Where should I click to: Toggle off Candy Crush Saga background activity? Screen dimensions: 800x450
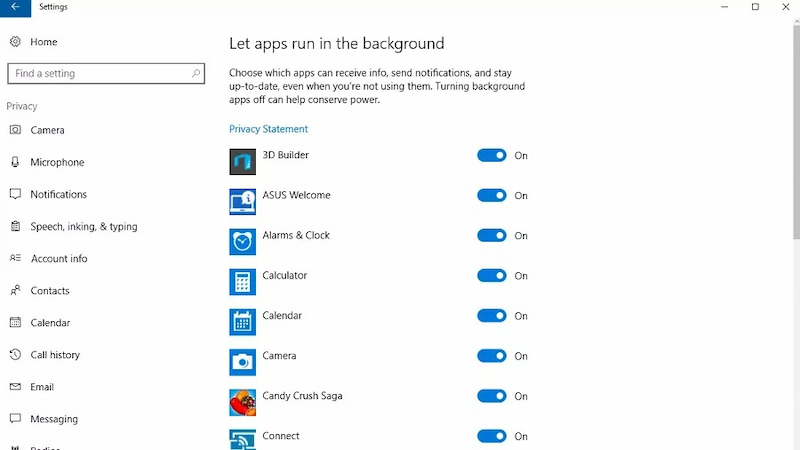tap(492, 396)
